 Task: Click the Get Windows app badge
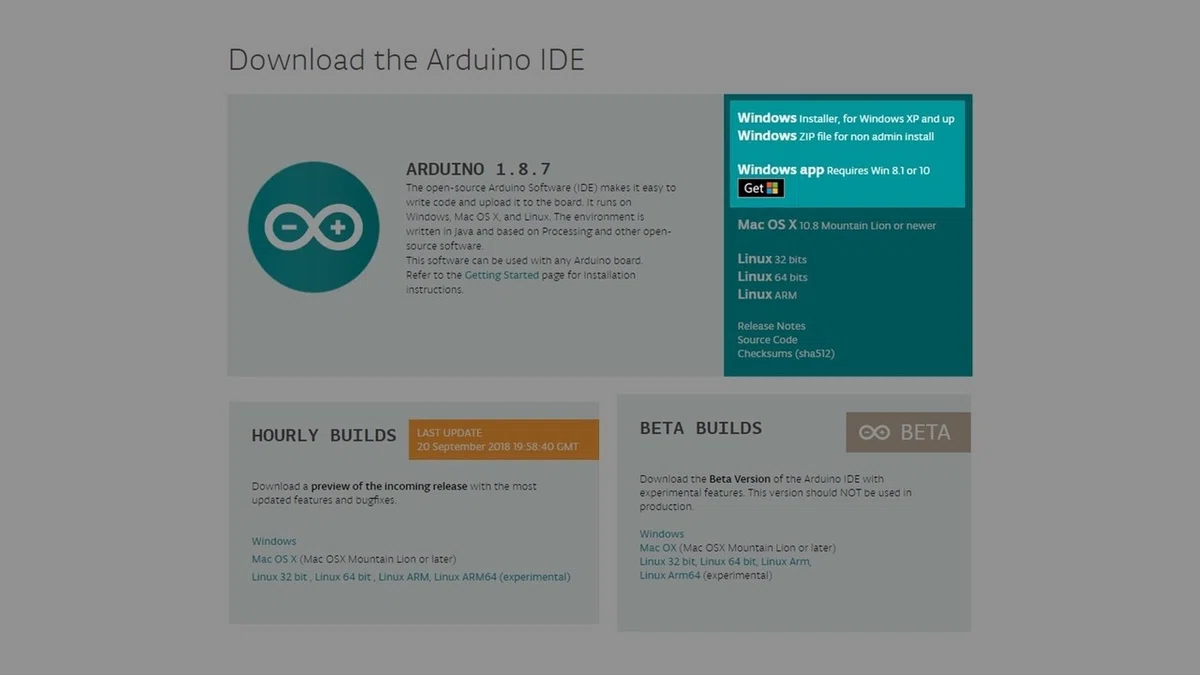(x=761, y=188)
